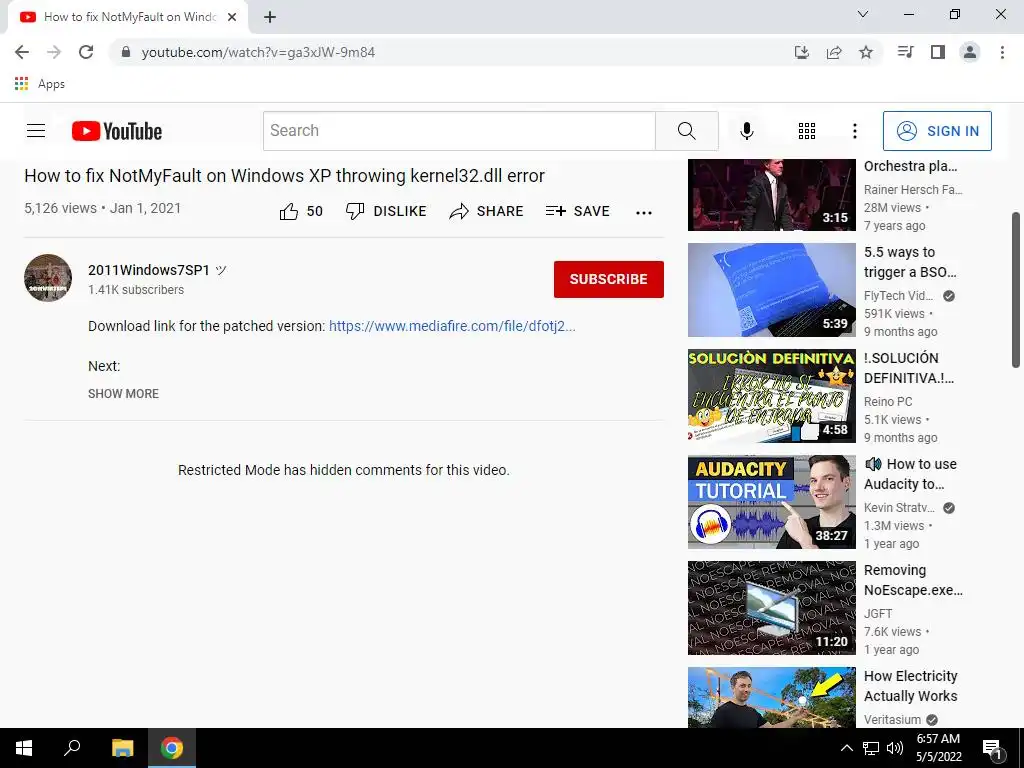Open a new browser tab
Image resolution: width=1024 pixels, height=768 pixels.
click(x=270, y=17)
